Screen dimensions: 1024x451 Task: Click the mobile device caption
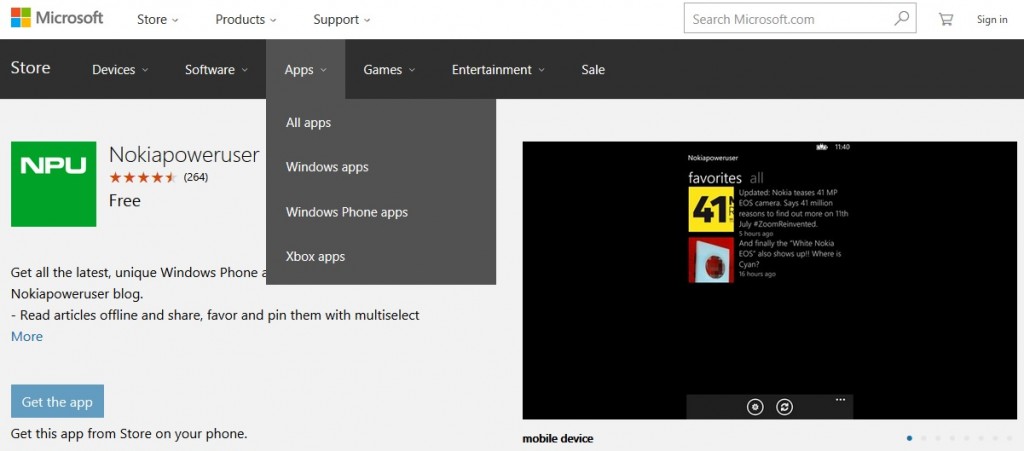[558, 439]
